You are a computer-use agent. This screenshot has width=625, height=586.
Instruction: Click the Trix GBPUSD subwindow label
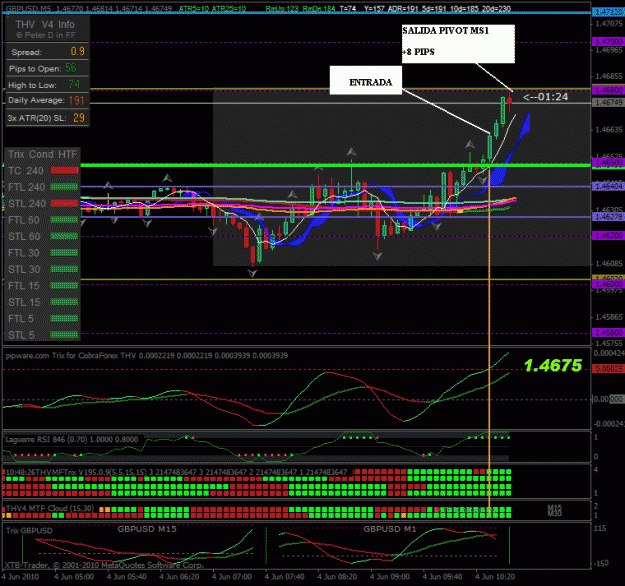point(29,531)
